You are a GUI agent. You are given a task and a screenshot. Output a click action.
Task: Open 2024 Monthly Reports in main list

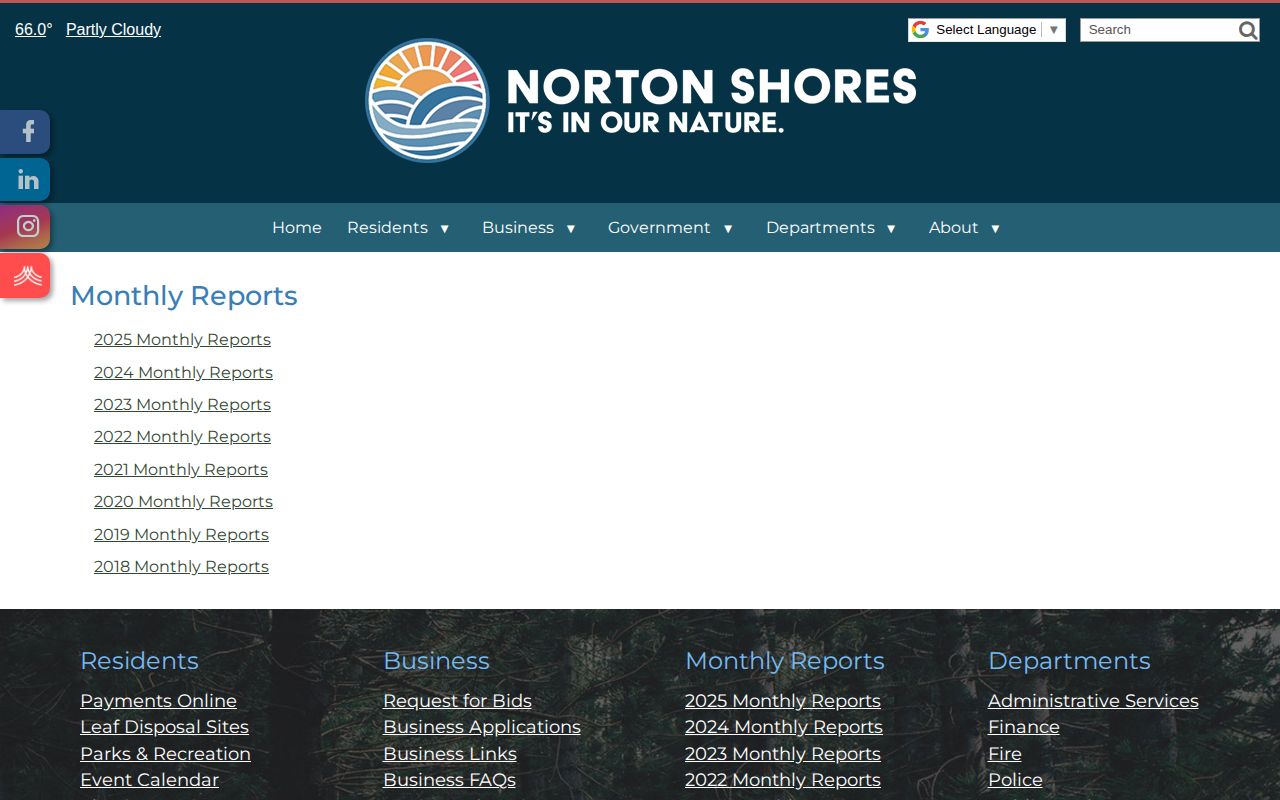[183, 372]
